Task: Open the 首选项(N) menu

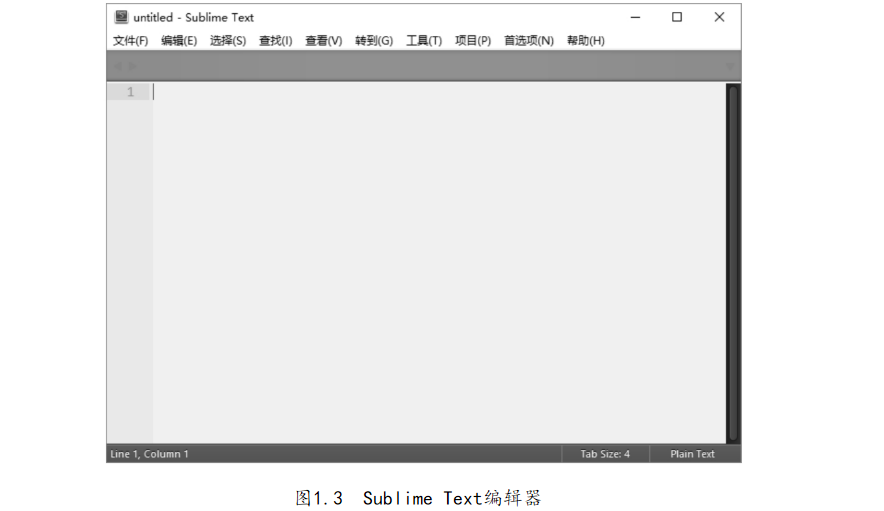Action: (529, 41)
